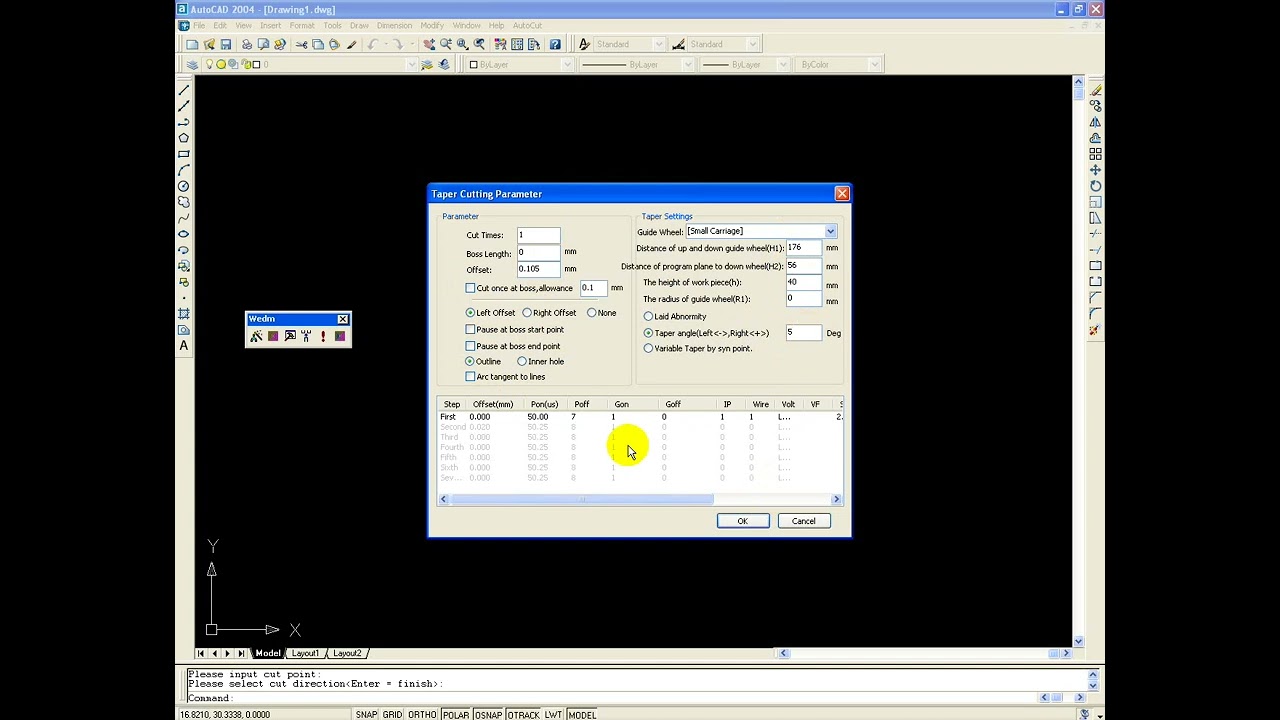Enable Arc tangent to lines option
This screenshot has height=720, width=1280.
point(470,377)
